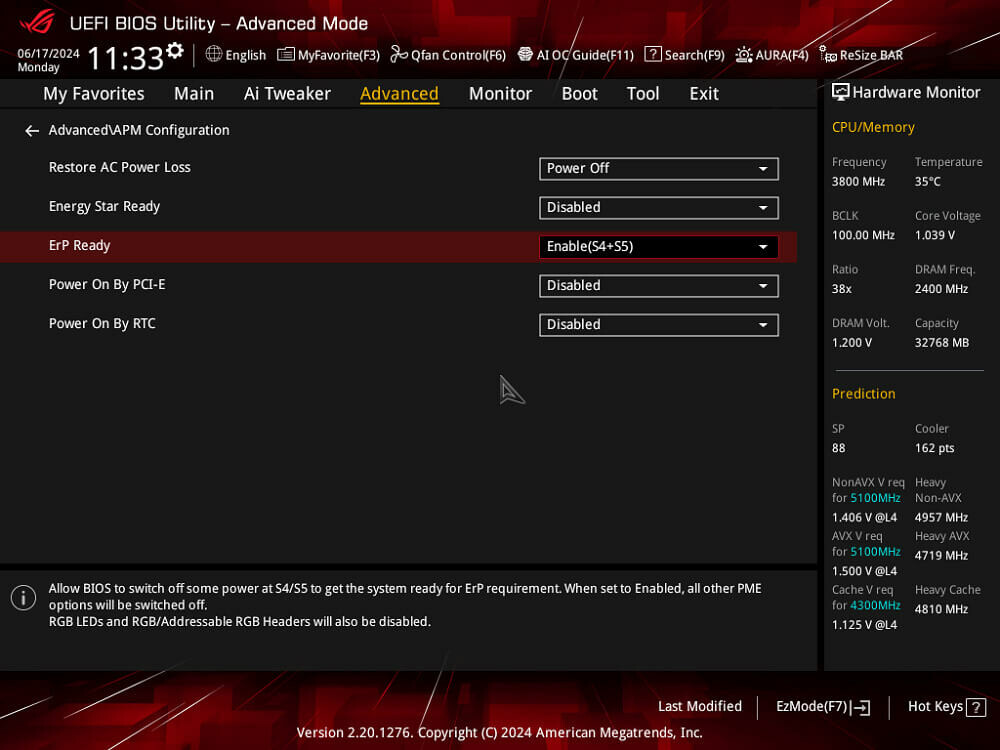Select Power On By RTC label
Image resolution: width=1000 pixels, height=750 pixels.
(102, 323)
